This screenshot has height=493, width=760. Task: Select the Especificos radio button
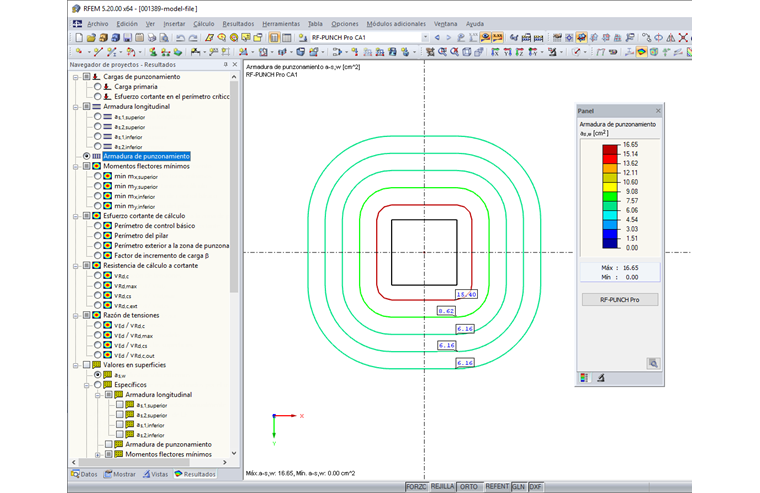[x=97, y=384]
